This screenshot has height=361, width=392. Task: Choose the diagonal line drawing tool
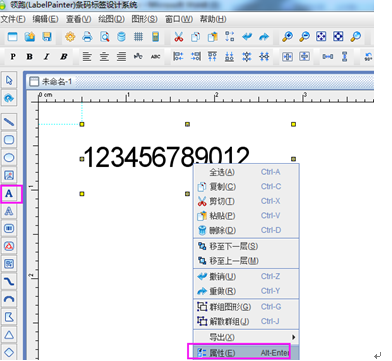(x=9, y=122)
